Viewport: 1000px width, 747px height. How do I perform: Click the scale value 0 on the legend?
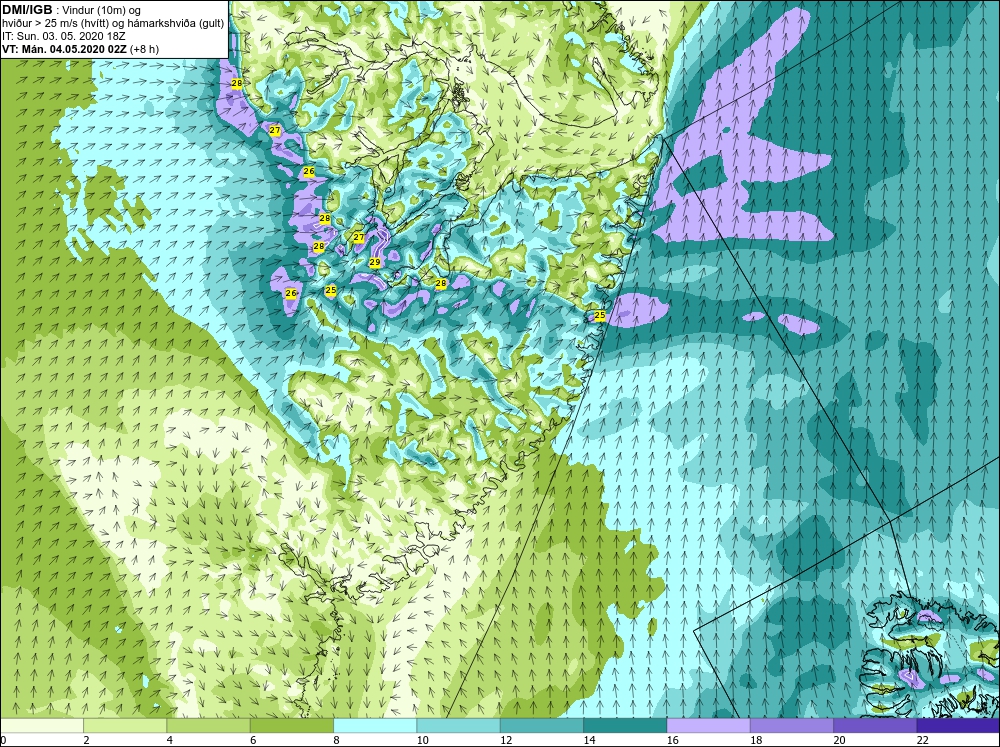click(x=4, y=740)
